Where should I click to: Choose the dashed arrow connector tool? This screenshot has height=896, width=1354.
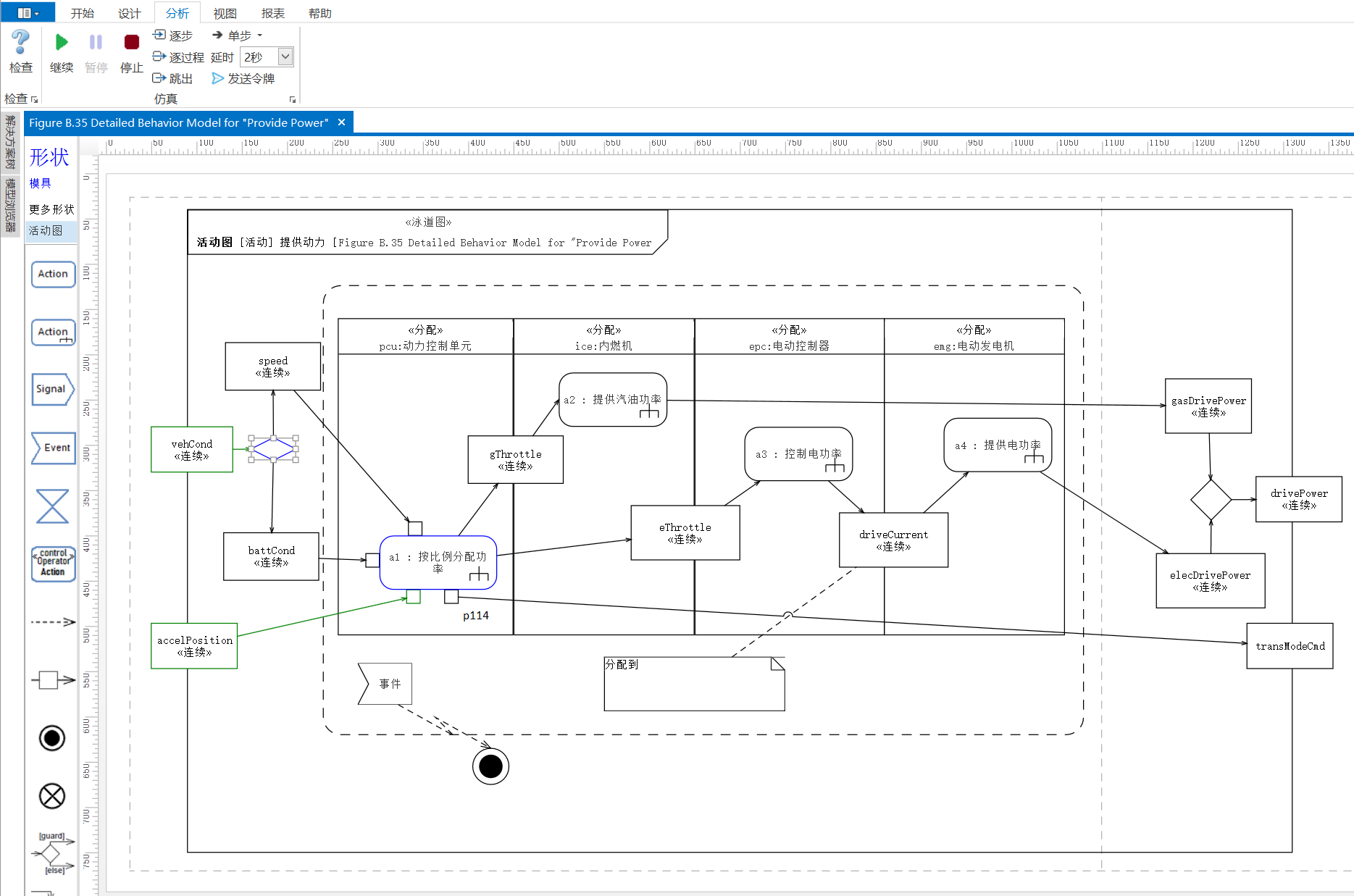point(53,621)
